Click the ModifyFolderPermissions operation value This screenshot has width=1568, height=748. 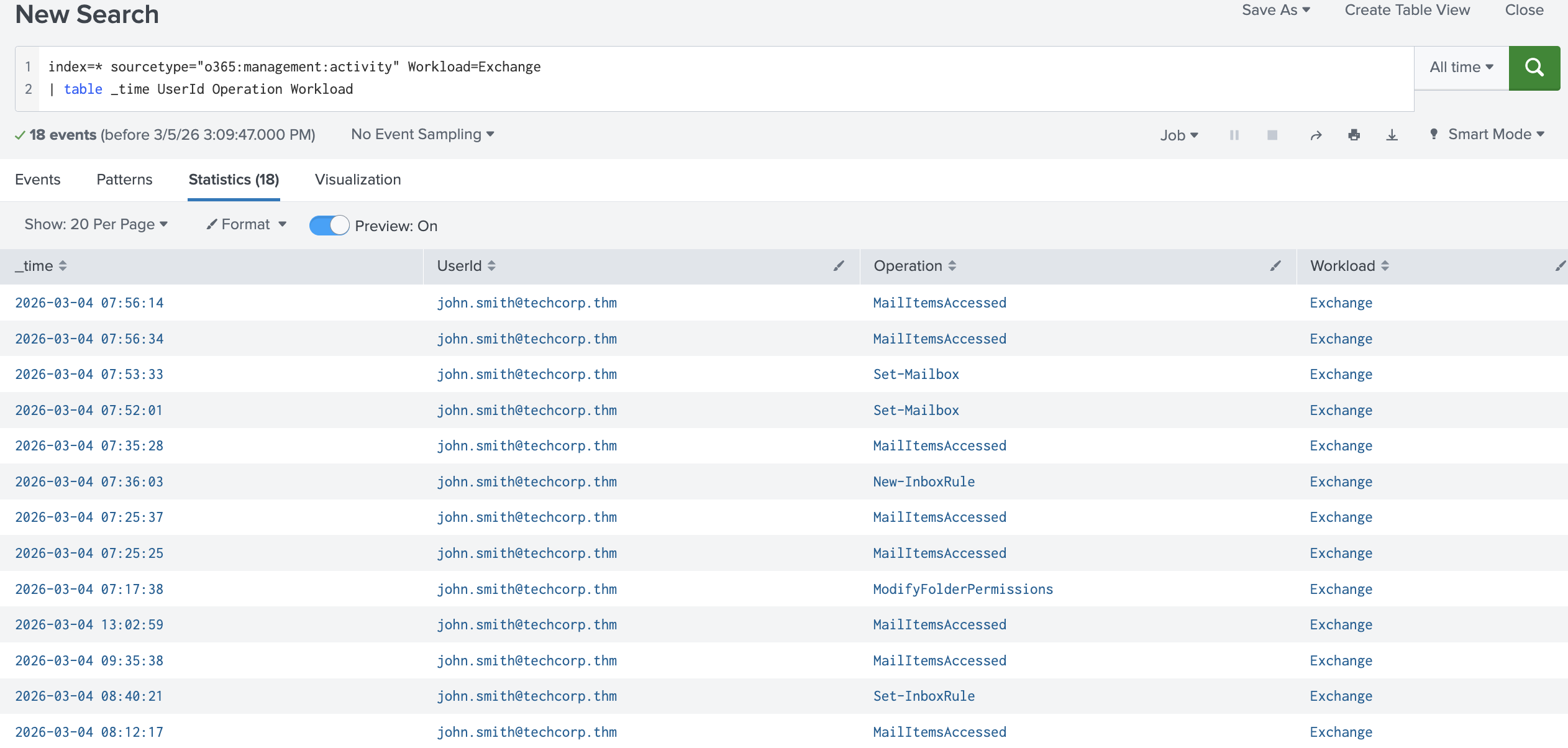point(964,589)
